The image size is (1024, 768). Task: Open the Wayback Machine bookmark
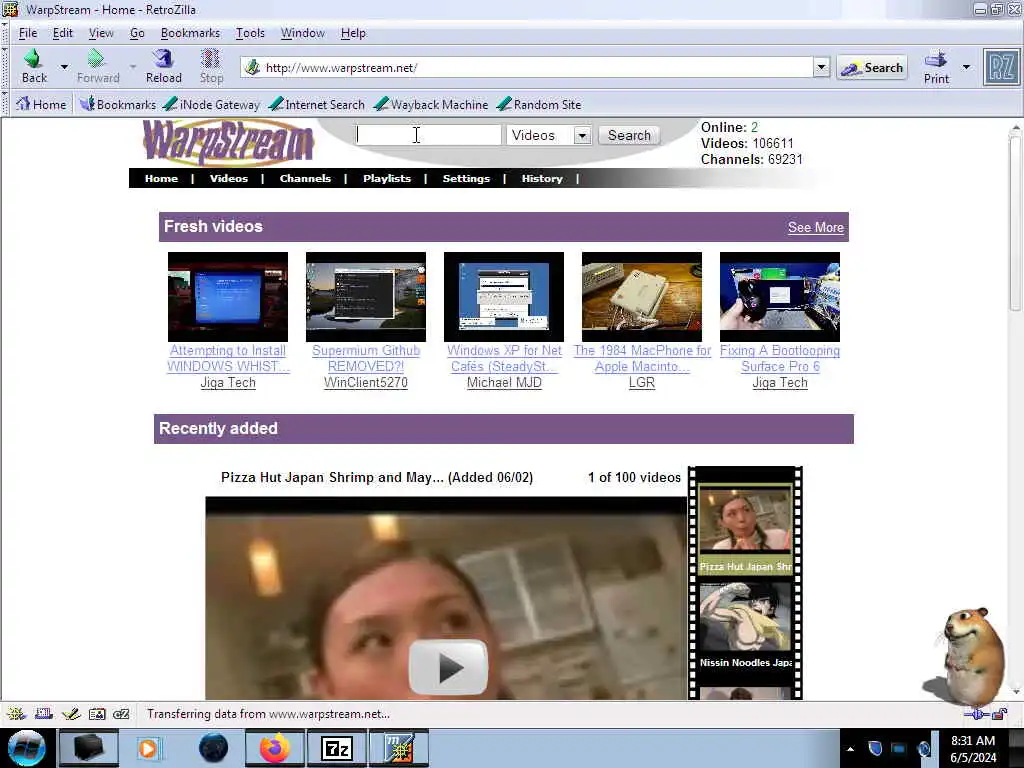tap(431, 104)
